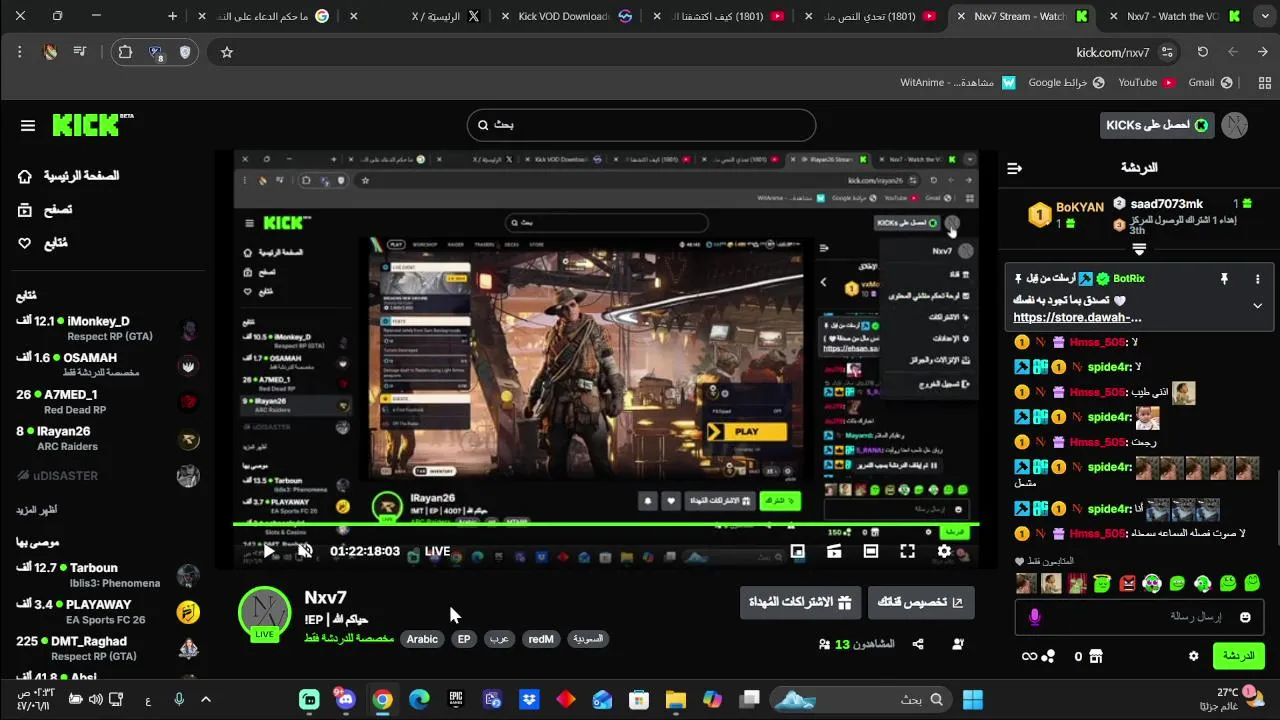Open the Chrome extensions puzzle icon
The image size is (1280, 720).
click(125, 52)
